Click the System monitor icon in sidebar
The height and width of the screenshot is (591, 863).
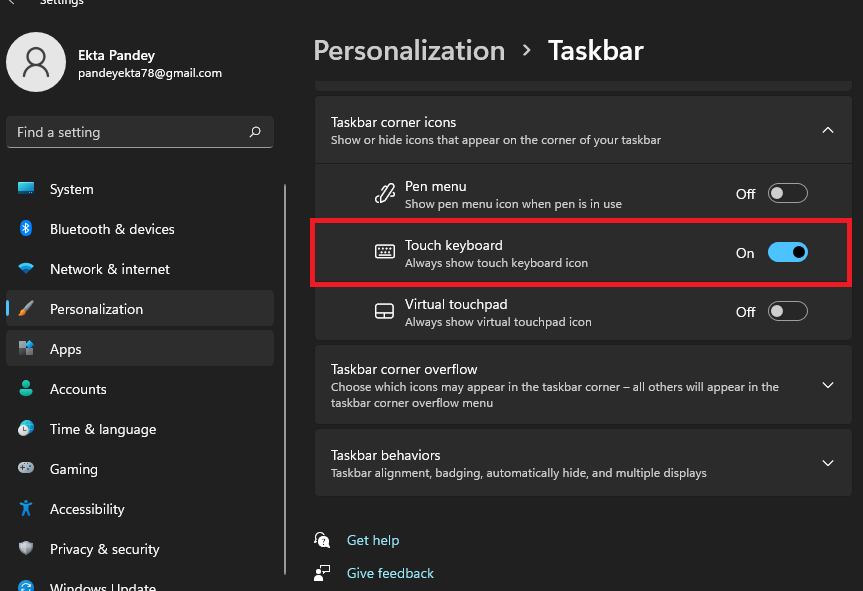pos(26,189)
